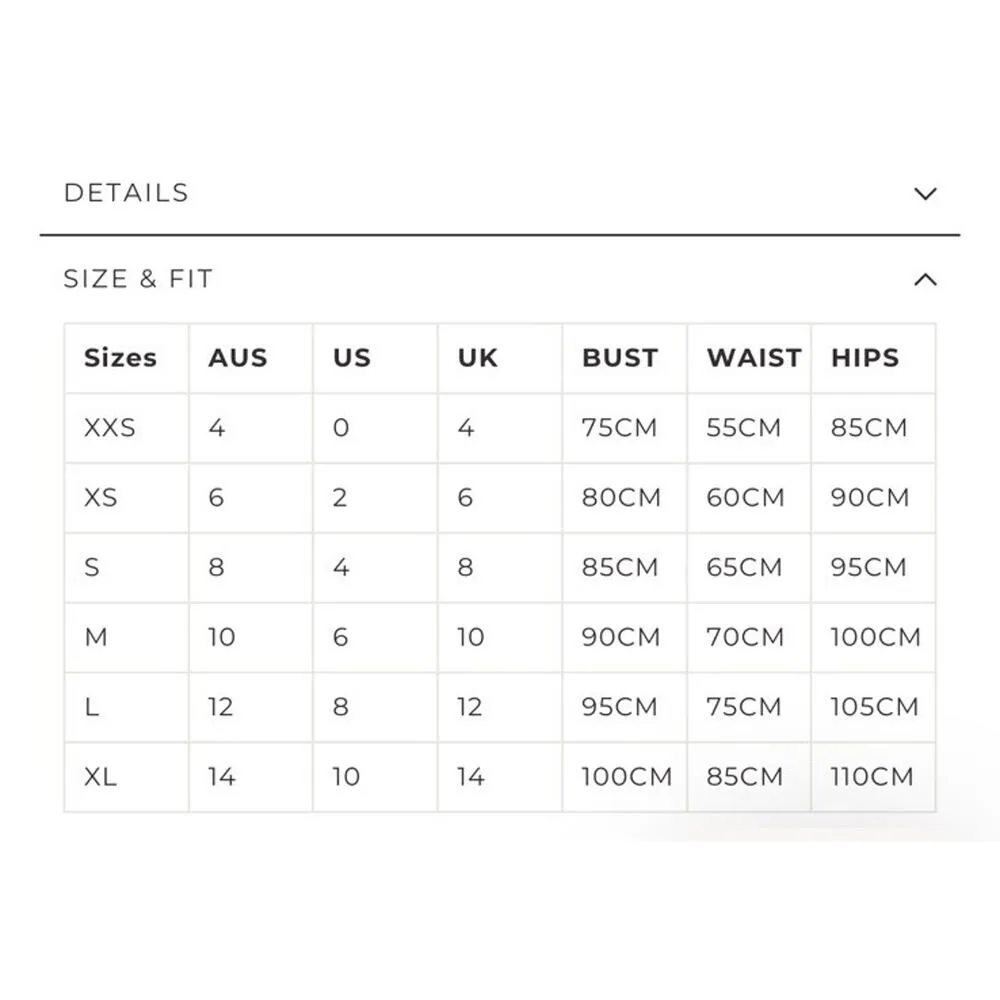
Task: Click the BUST column header
Action: pyautogui.click(x=621, y=357)
